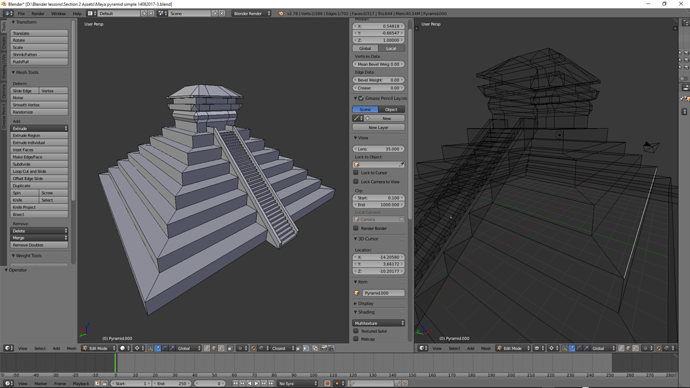Viewport: 690px width, 388px height.
Task: Collapse the Mesh Tools panel
Action: (13, 72)
